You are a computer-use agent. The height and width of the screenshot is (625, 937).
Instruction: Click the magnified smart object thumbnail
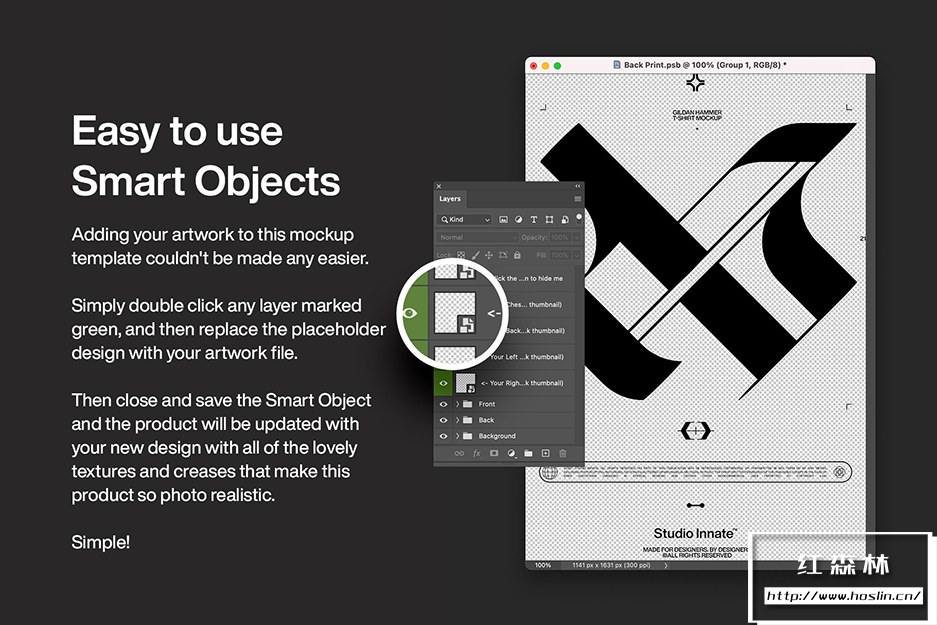[x=455, y=312]
